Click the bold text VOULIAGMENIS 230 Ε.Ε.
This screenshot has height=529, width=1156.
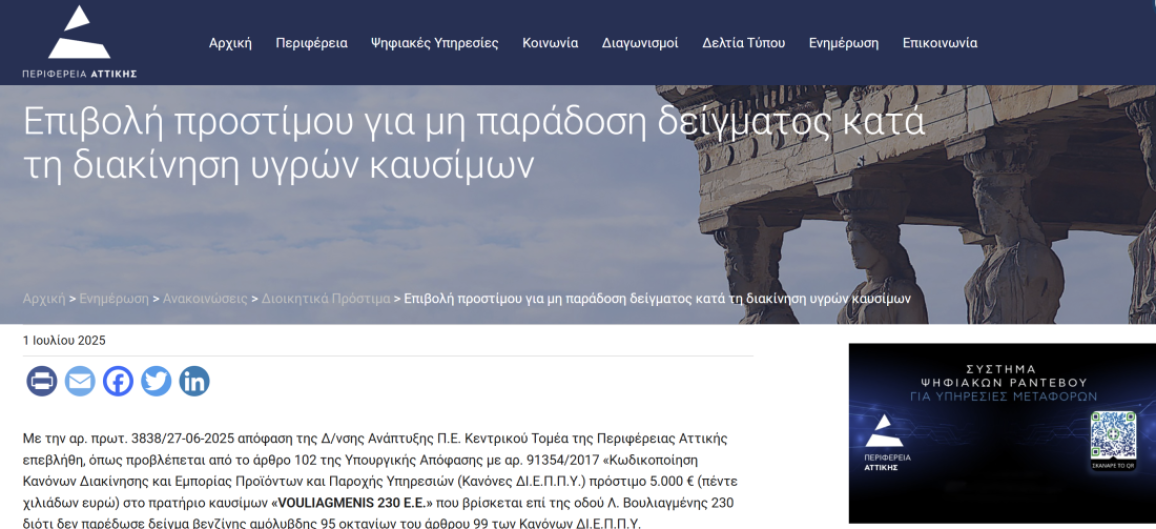click(x=352, y=502)
